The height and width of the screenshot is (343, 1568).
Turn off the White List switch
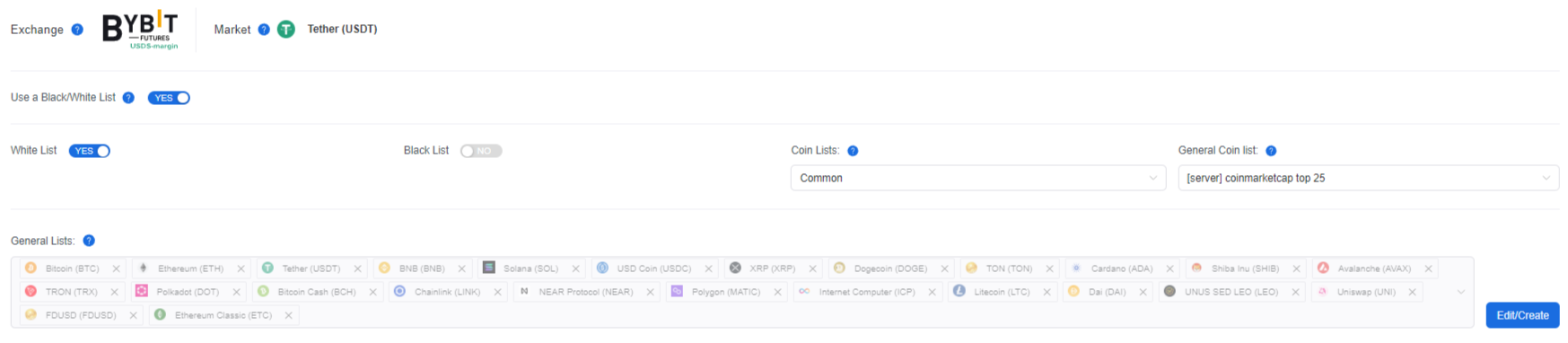[90, 151]
